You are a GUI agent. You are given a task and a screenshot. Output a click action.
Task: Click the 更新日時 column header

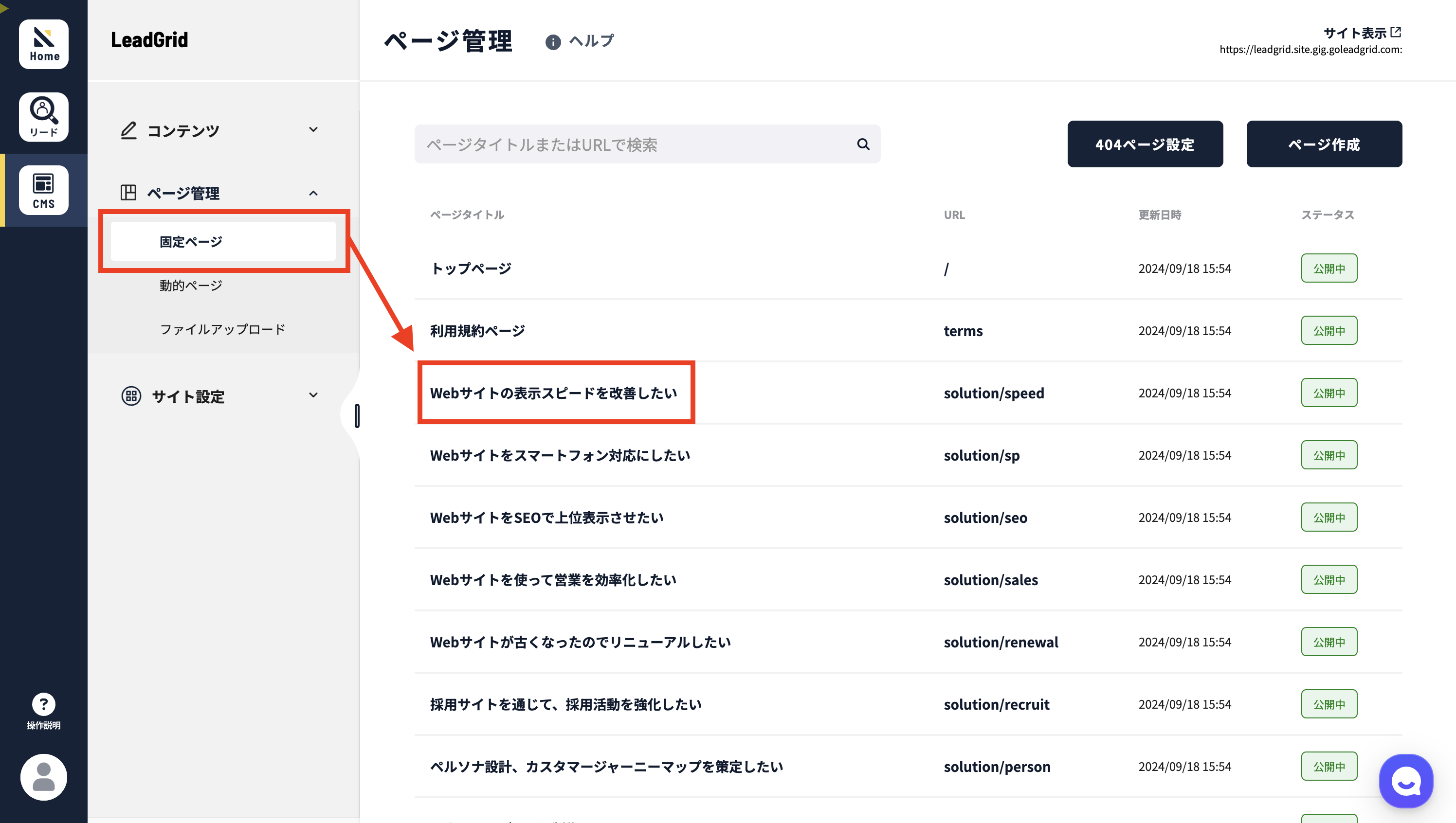(1160, 215)
